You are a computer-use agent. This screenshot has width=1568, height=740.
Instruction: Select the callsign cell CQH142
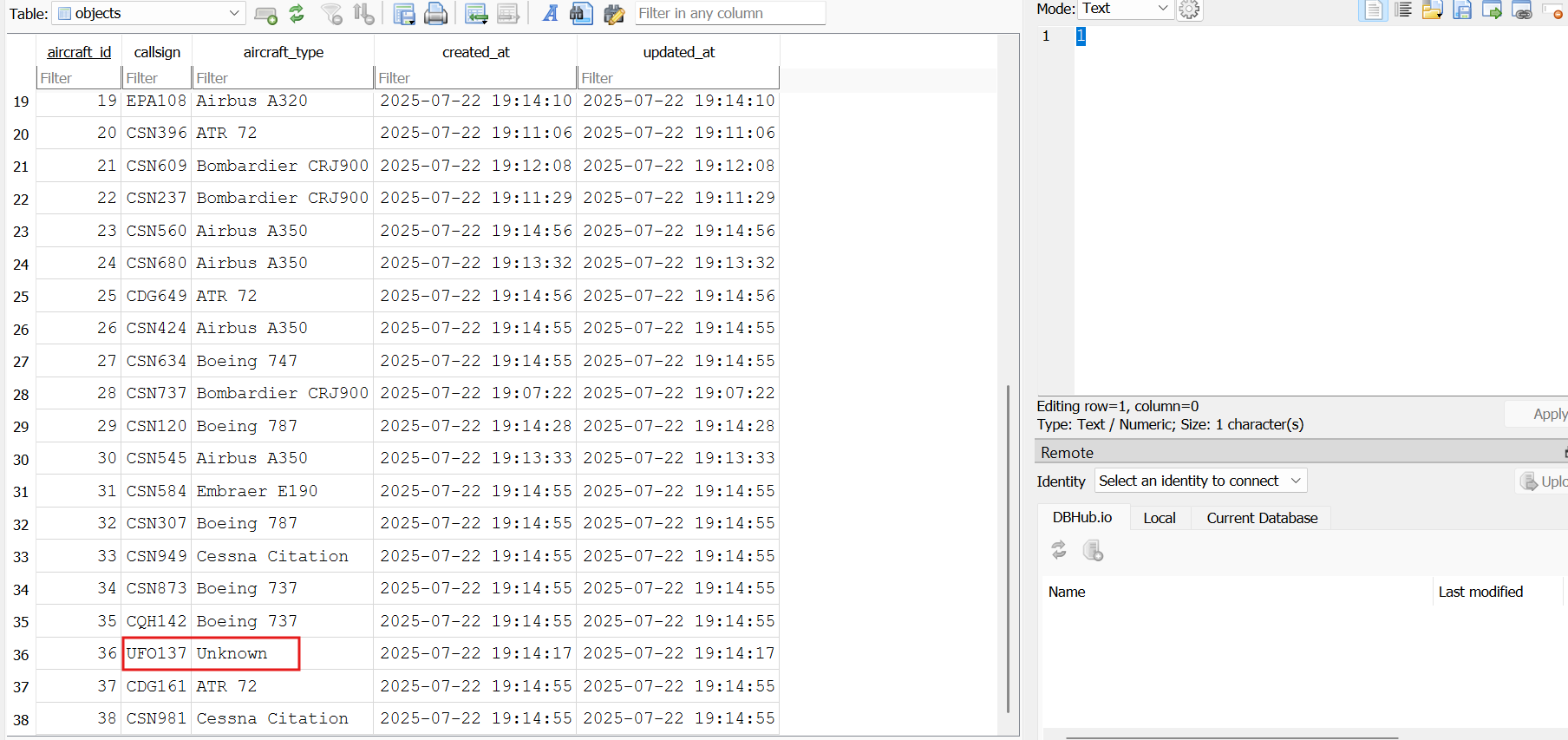coord(157,621)
